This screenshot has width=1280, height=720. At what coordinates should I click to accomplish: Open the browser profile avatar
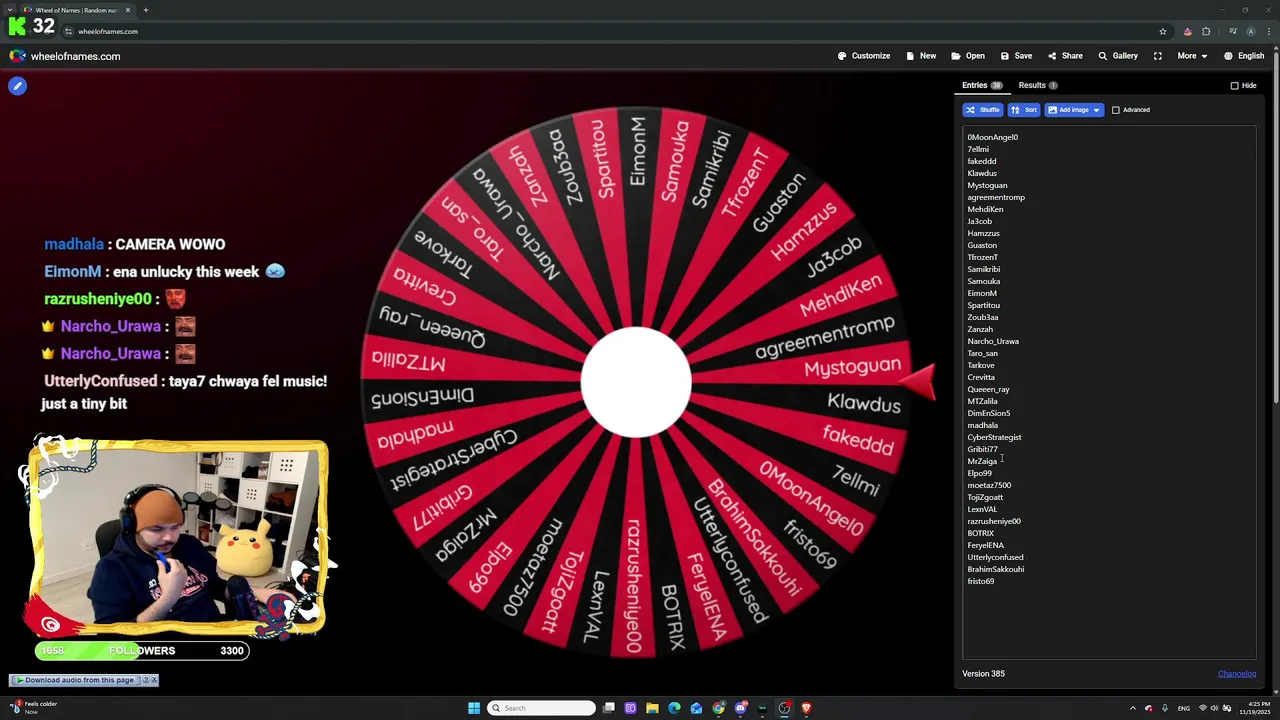(1250, 31)
